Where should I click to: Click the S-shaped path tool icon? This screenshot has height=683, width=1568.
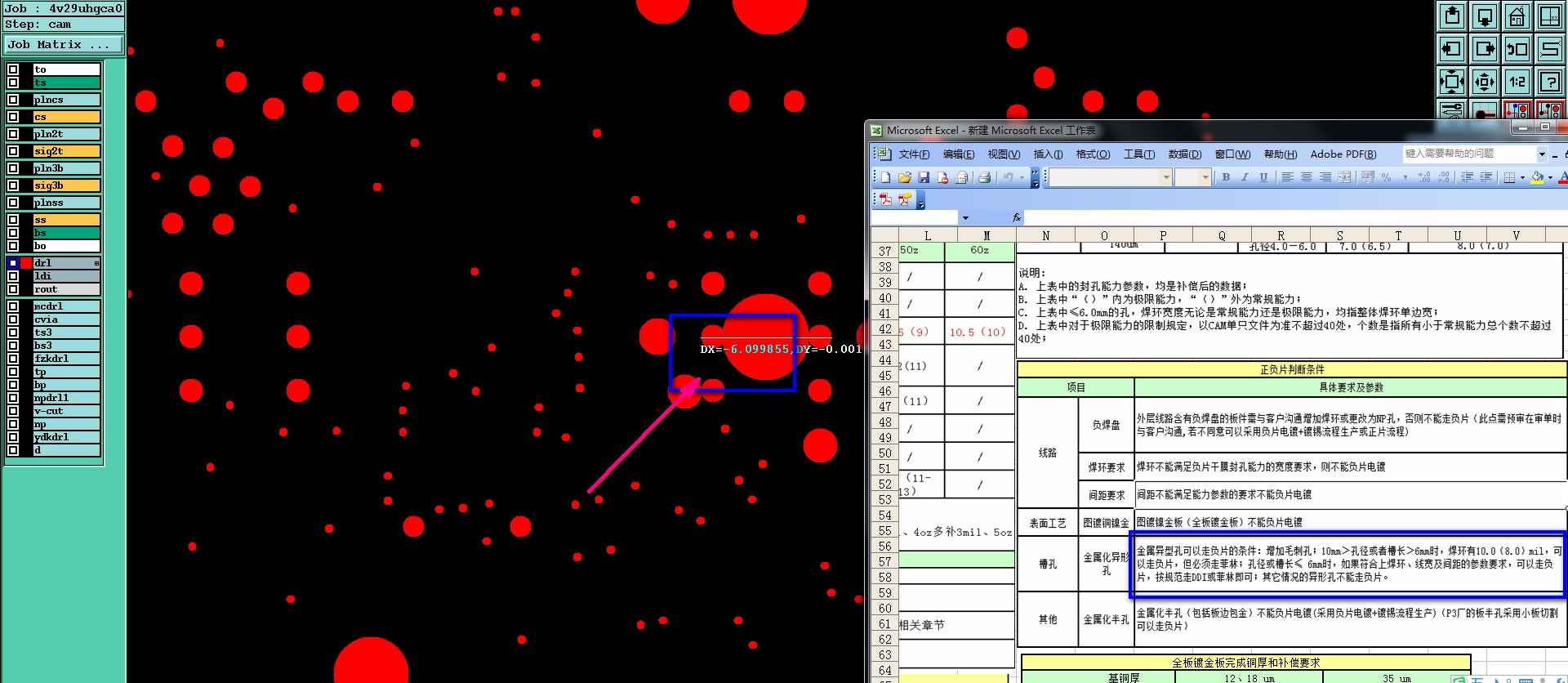tap(1550, 48)
